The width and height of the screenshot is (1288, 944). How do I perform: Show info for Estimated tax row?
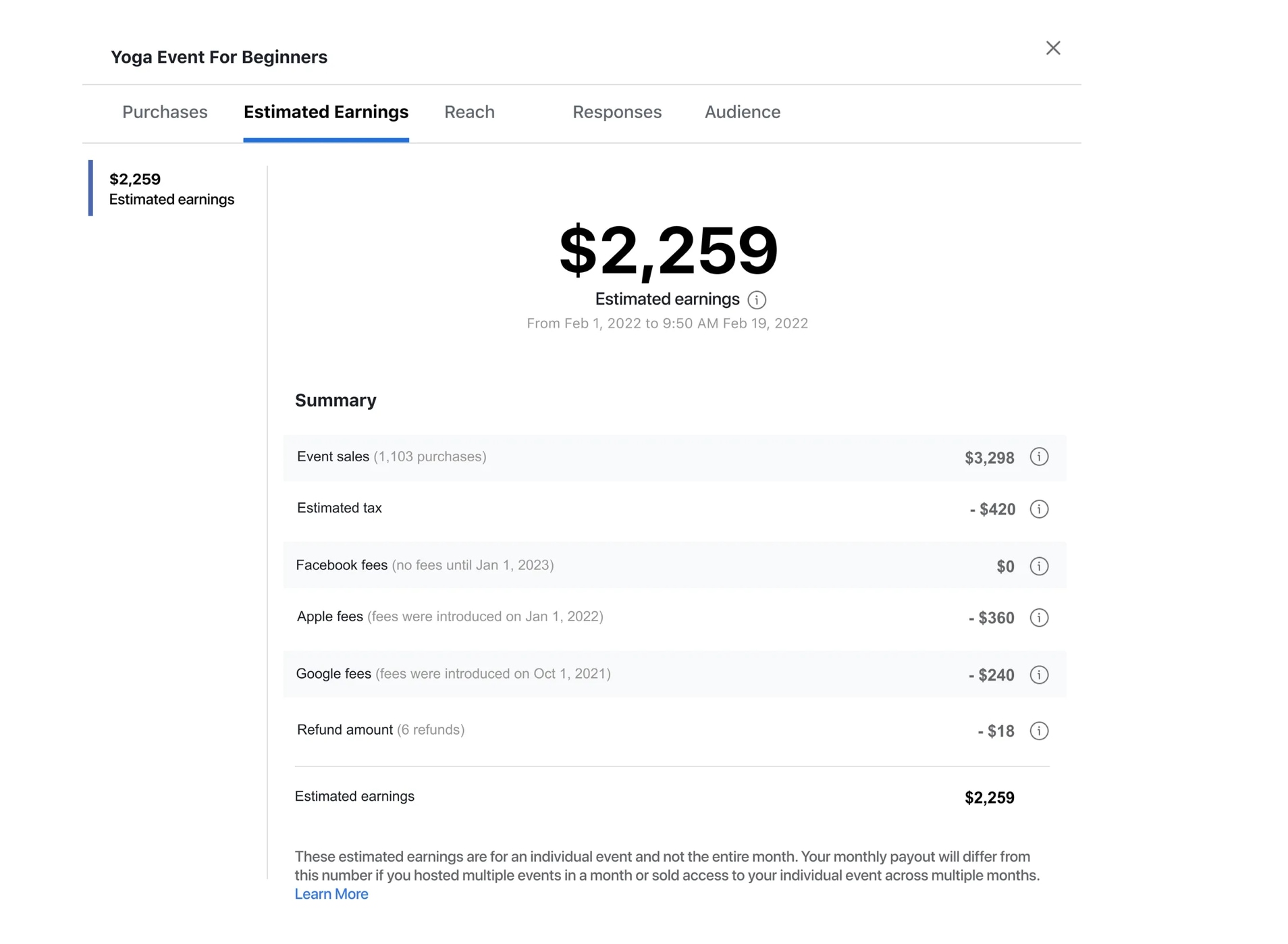[1039, 509]
